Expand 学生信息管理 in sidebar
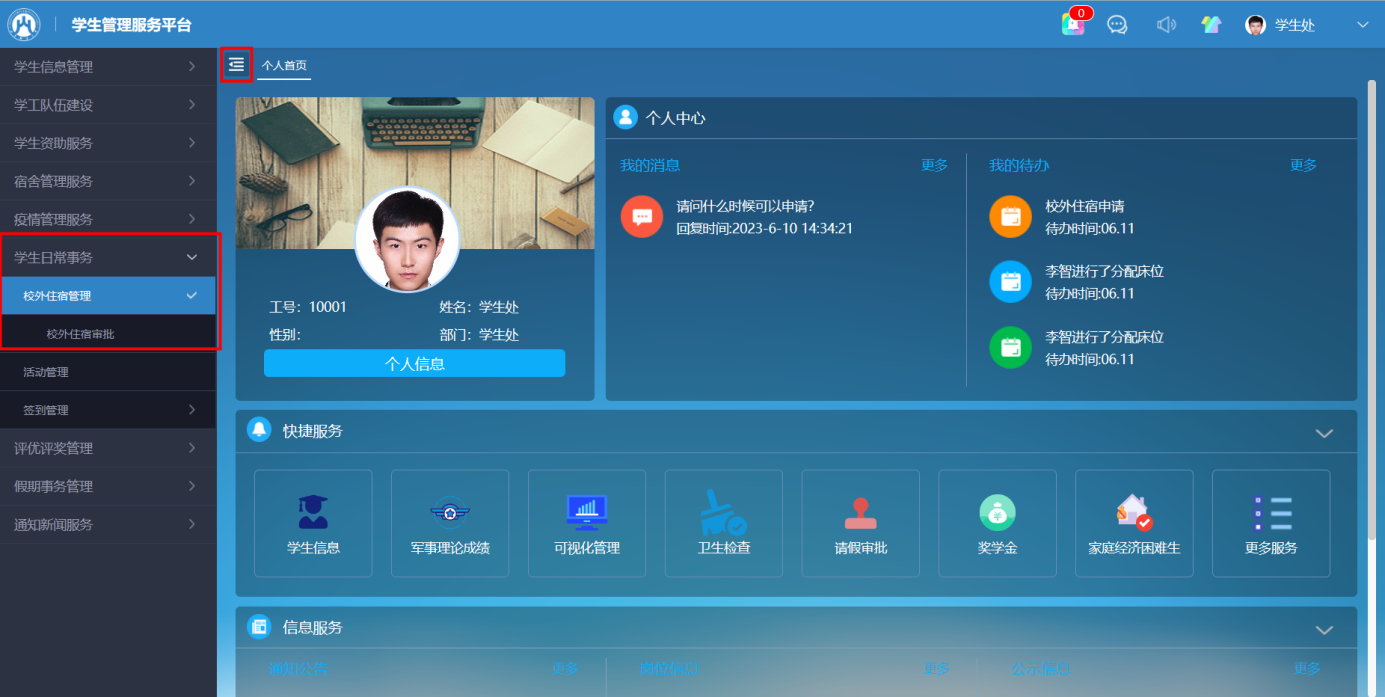Image resolution: width=1385 pixels, height=697 pixels. [107, 67]
